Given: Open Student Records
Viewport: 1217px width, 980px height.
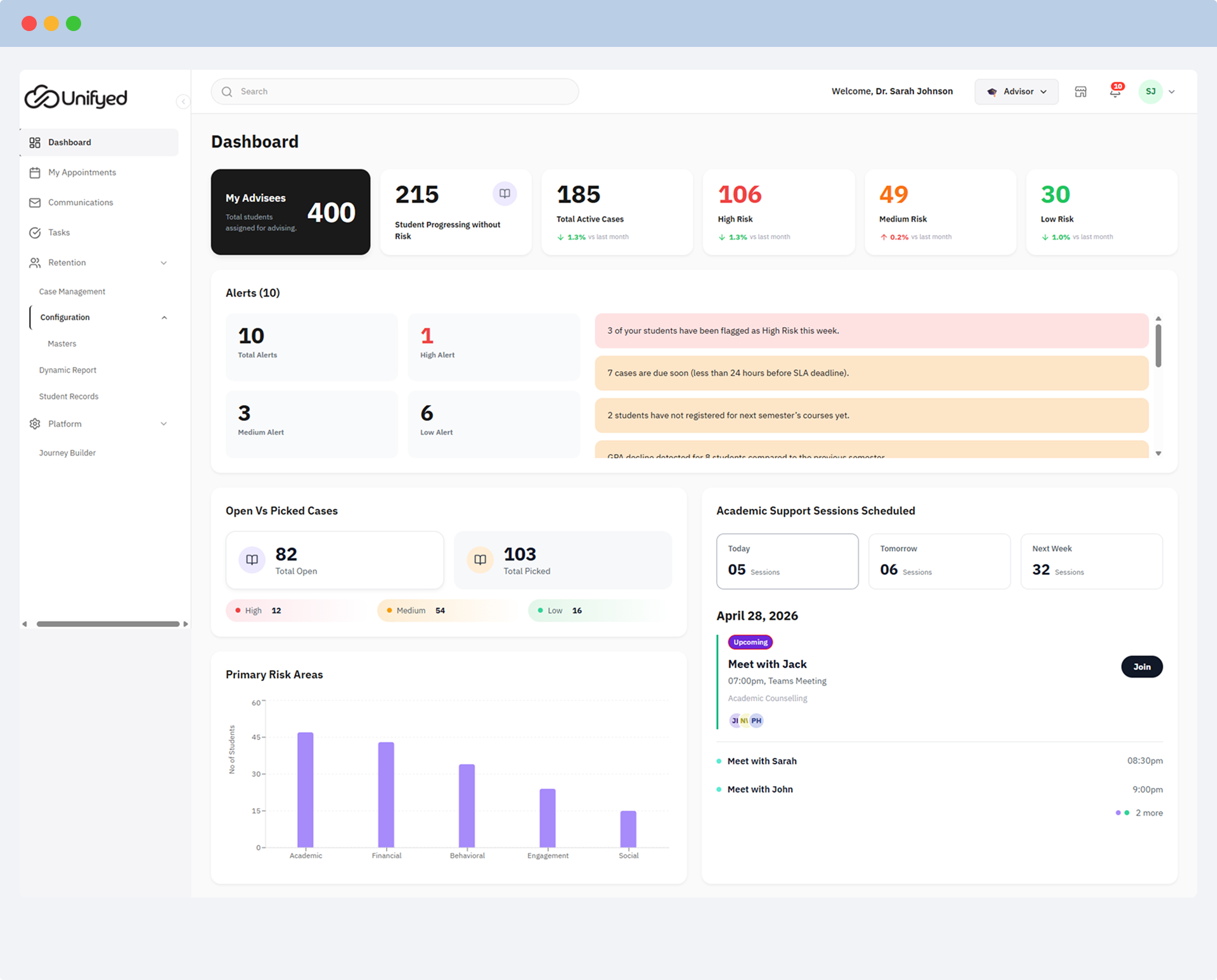Looking at the screenshot, I should 68,397.
